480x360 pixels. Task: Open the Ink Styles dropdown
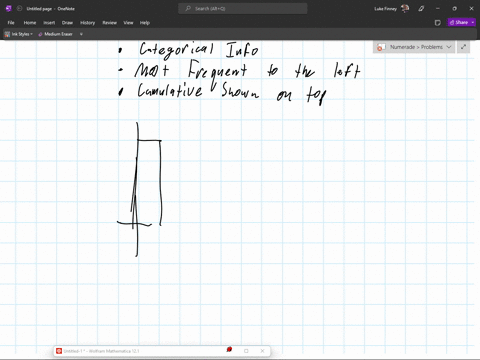coord(19,34)
